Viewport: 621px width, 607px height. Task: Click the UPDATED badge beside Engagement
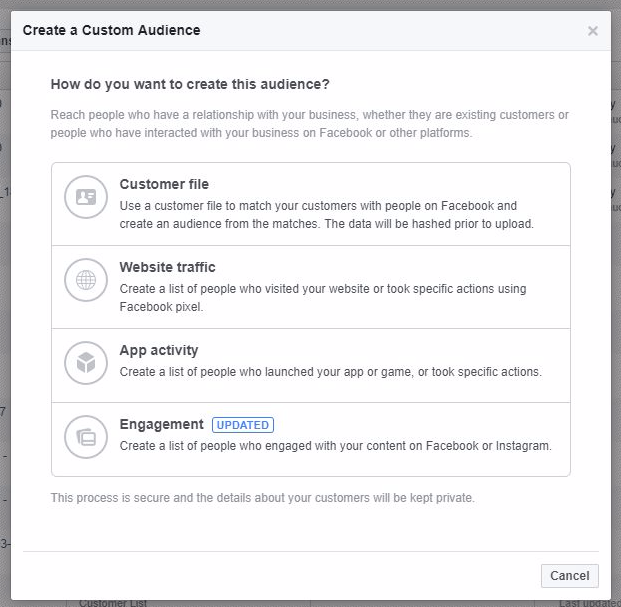tap(243, 425)
